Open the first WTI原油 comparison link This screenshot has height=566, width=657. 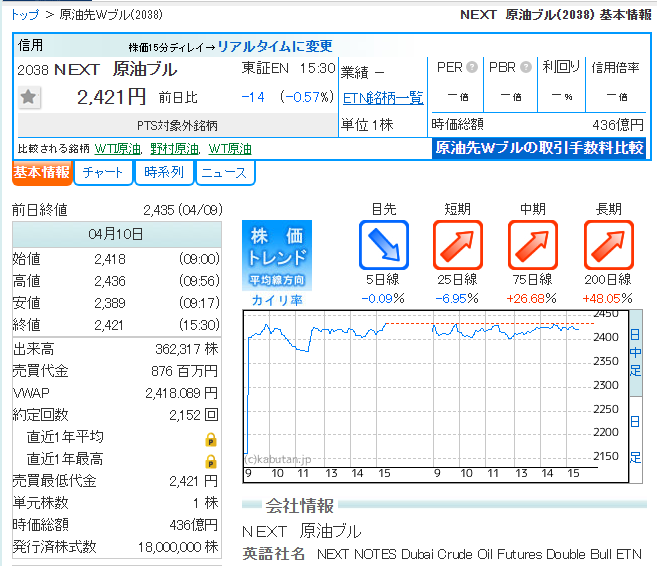click(x=118, y=149)
